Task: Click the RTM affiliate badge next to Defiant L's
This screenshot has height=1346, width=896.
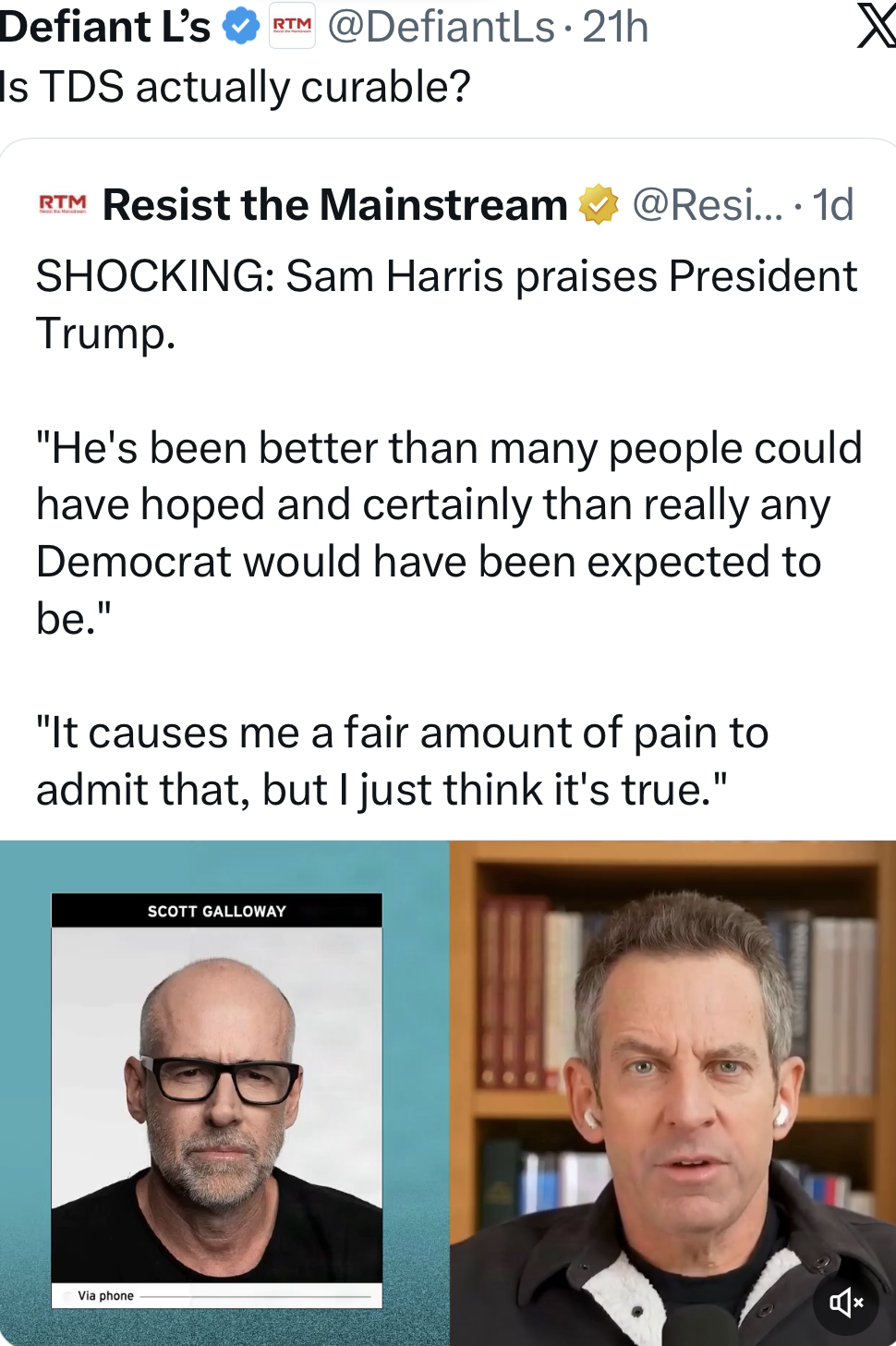Action: point(292,27)
